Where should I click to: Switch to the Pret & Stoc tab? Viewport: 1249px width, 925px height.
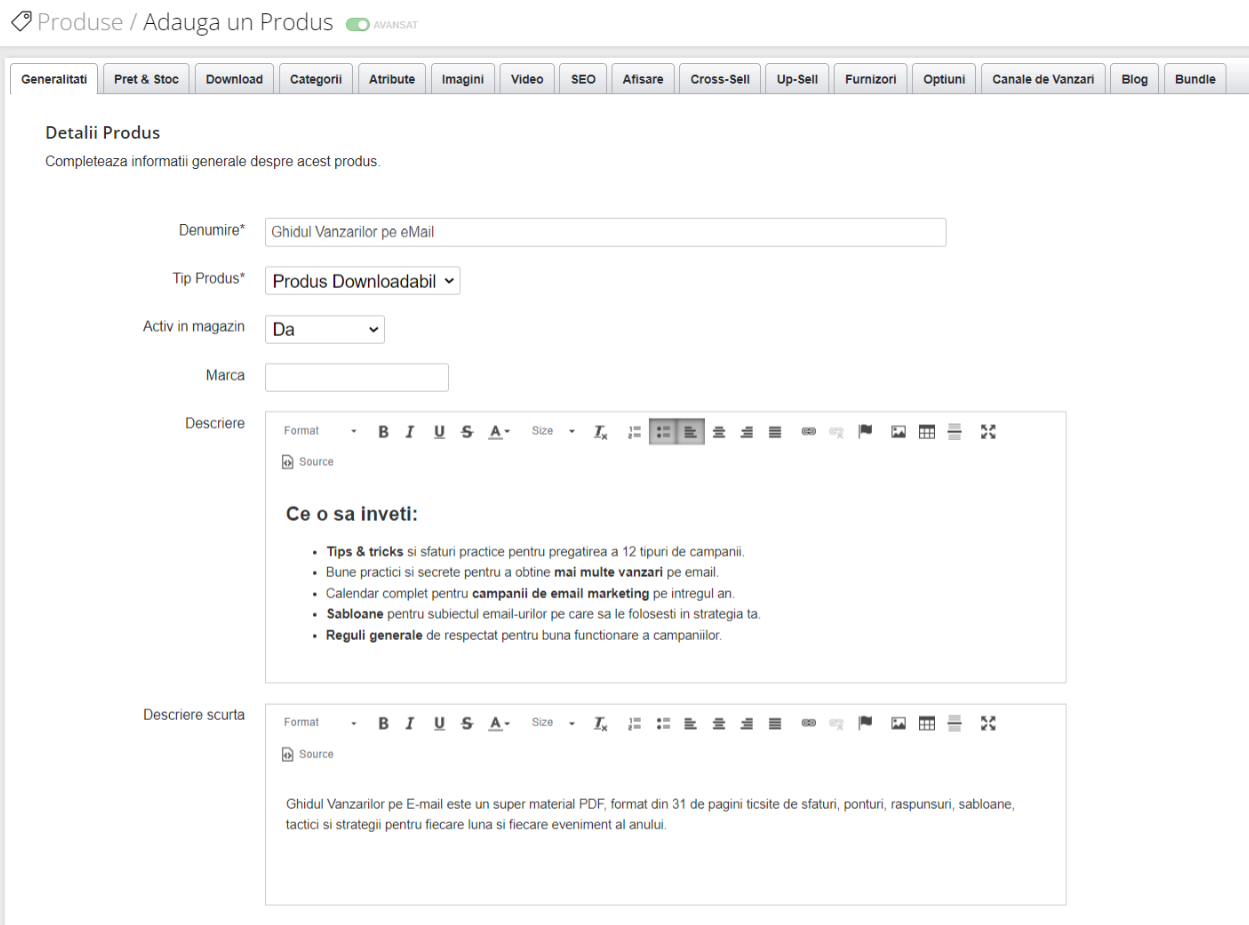(146, 78)
